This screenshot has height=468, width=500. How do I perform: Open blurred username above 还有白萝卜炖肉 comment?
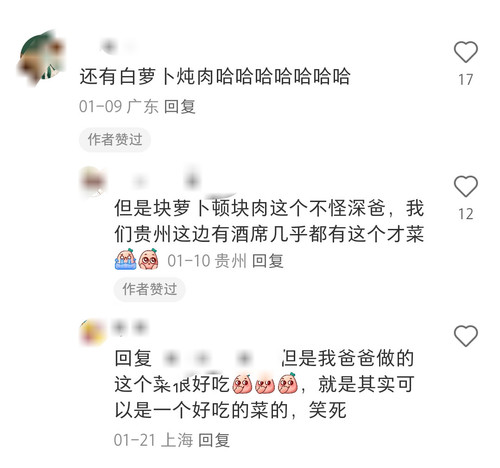(115, 47)
